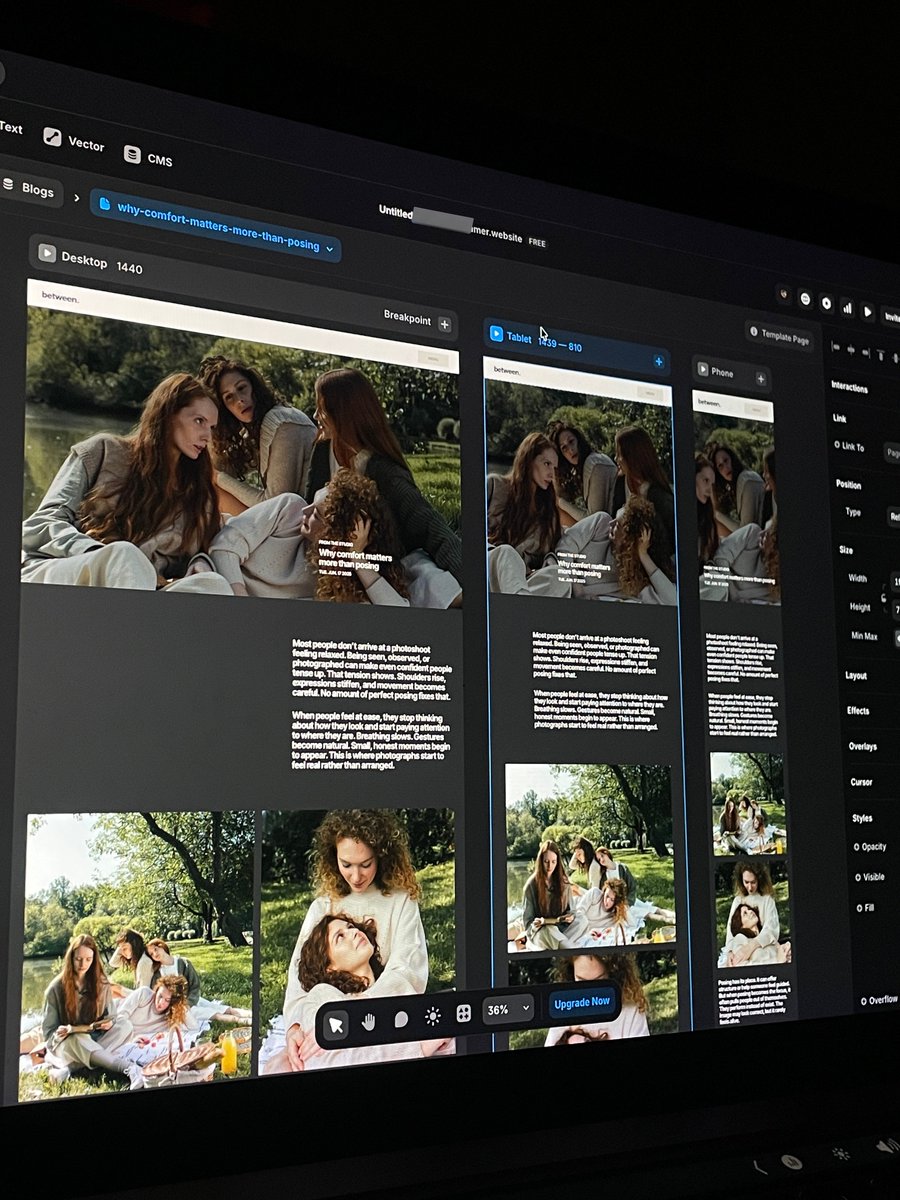Viewport: 900px width, 1200px height.
Task: Select the Phone hero image
Action: 737,508
